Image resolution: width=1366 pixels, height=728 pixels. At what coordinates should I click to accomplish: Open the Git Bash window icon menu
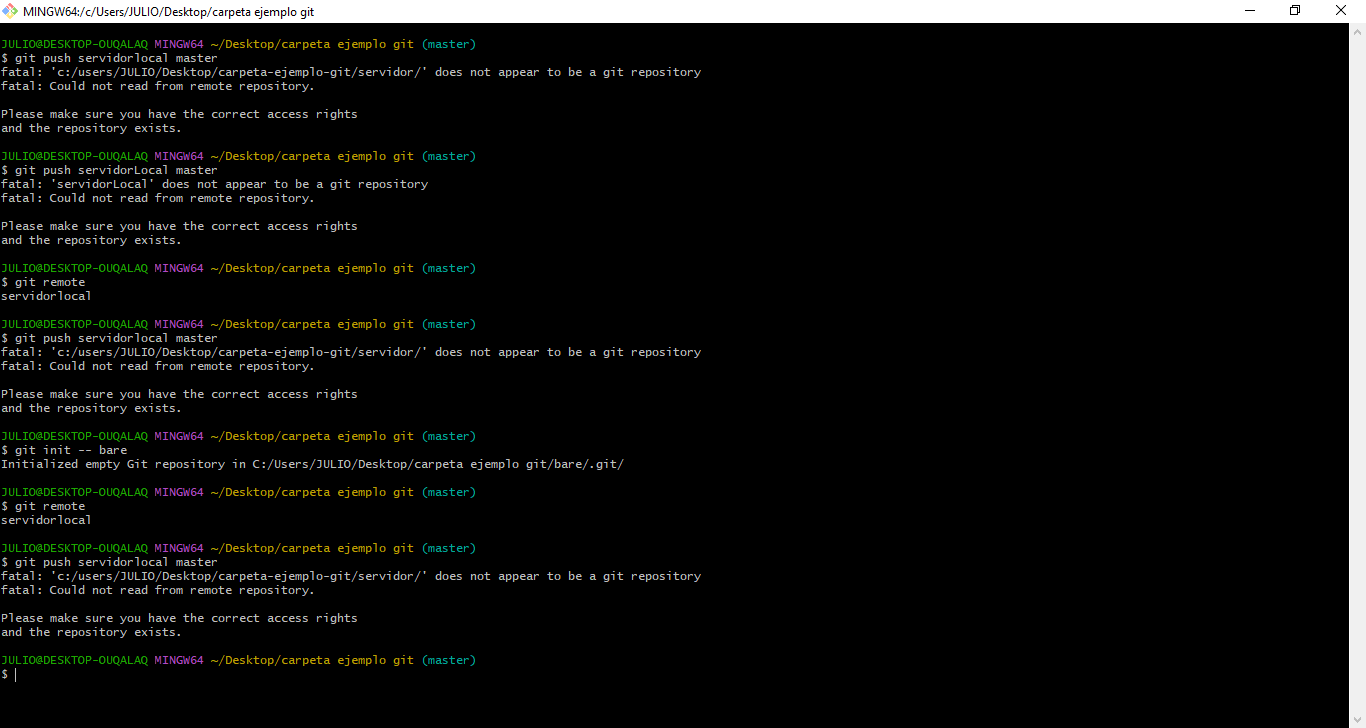point(11,11)
